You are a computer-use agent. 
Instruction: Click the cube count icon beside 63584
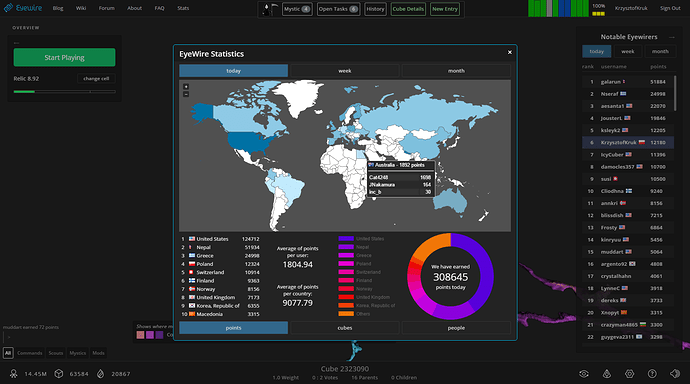[x=59, y=373]
